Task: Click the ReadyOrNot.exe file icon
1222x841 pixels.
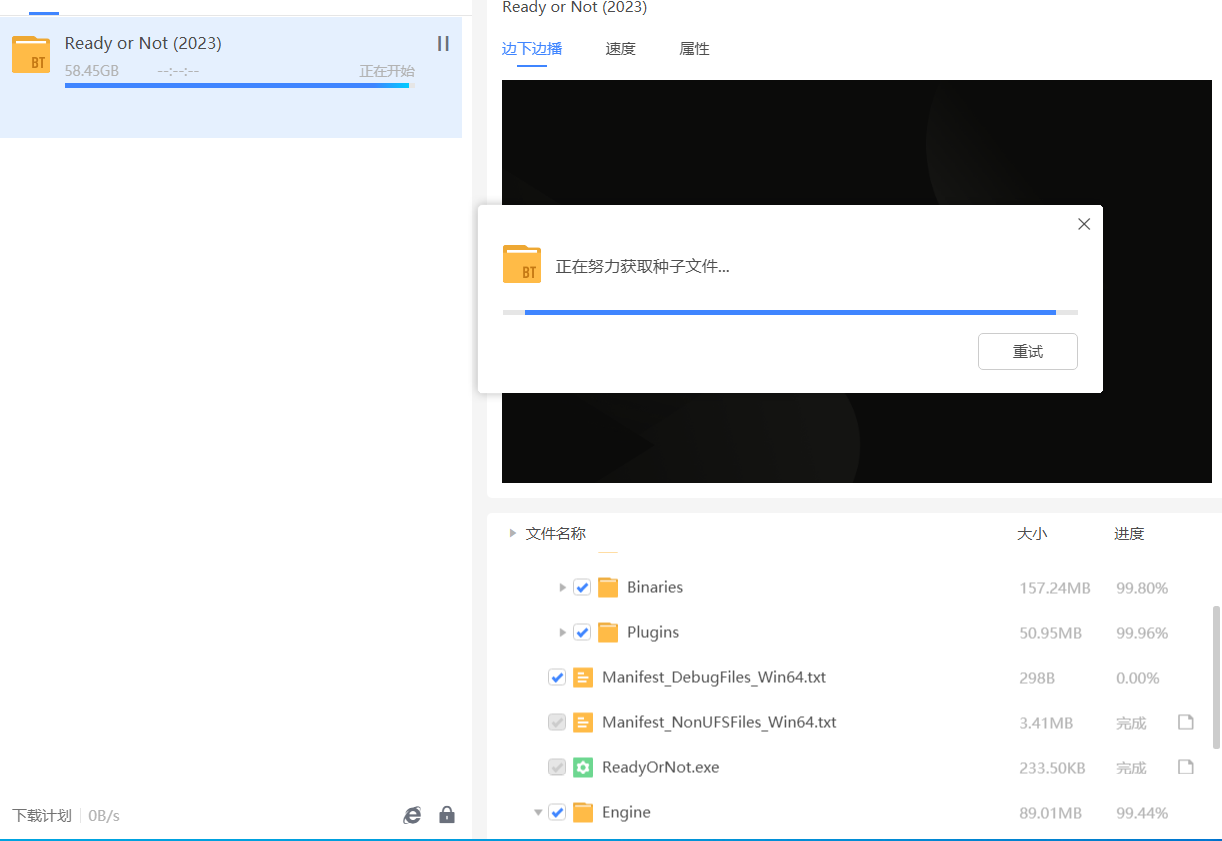Action: pyautogui.click(x=583, y=768)
